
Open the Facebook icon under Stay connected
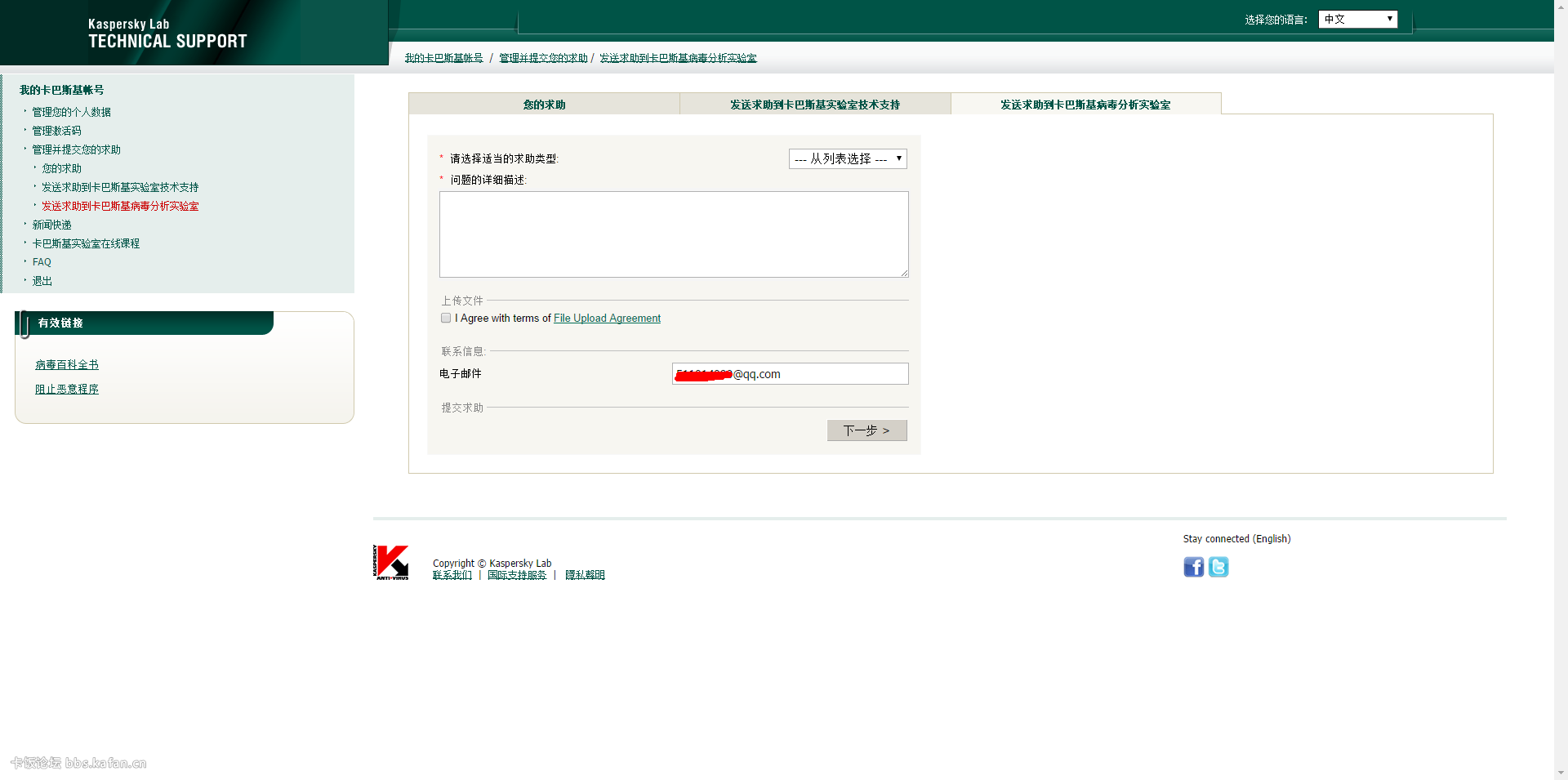(x=1193, y=567)
